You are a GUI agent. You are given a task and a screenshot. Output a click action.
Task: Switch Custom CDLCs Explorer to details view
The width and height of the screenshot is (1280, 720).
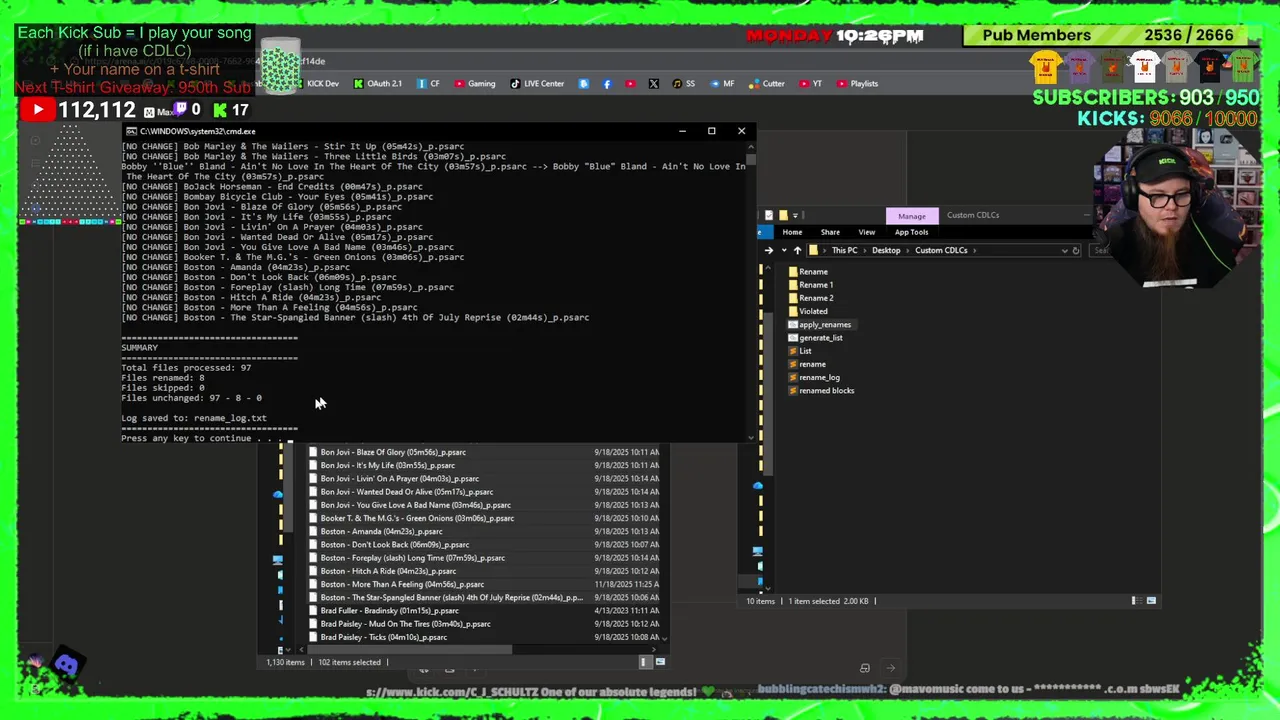[x=1135, y=601]
